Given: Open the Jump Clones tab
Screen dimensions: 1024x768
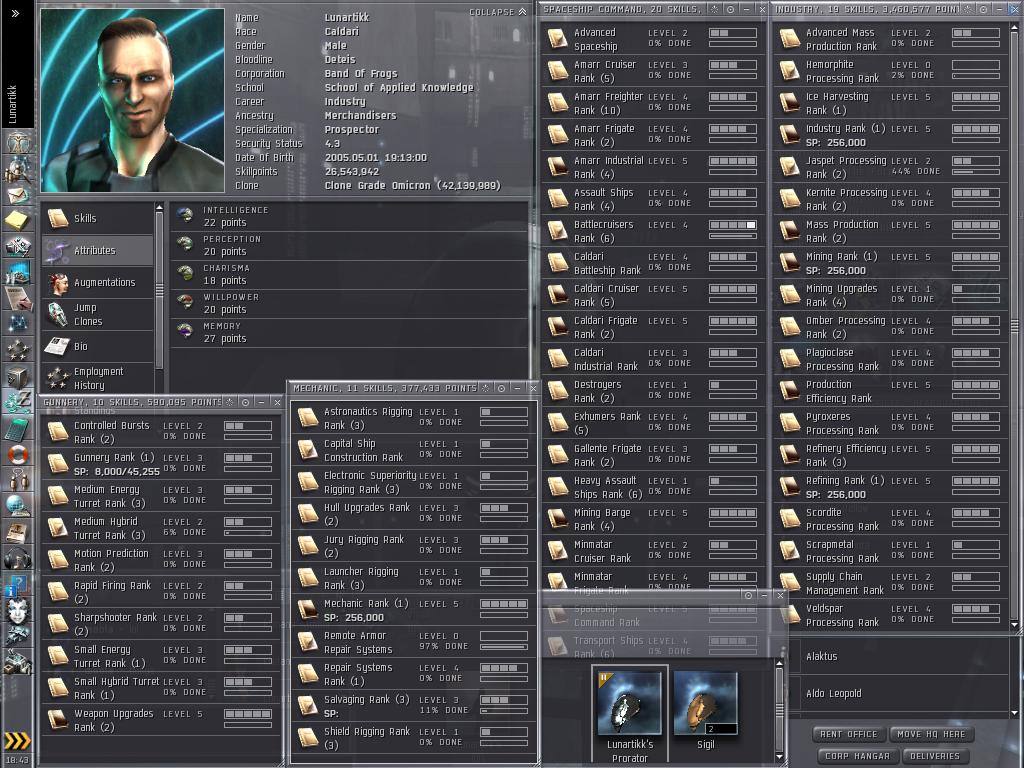Looking at the screenshot, I should 98,314.
